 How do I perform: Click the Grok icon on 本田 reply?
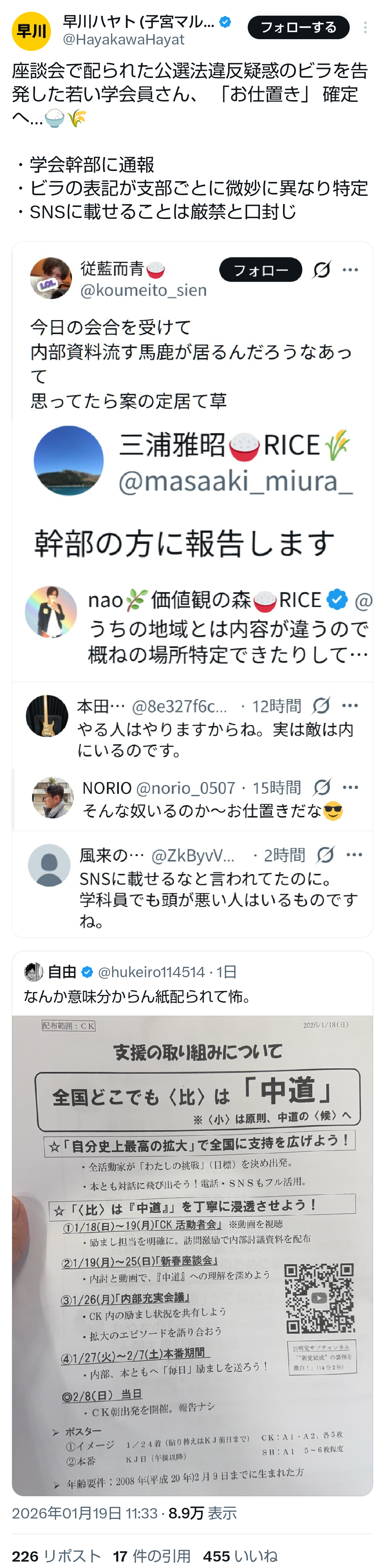click(x=321, y=705)
